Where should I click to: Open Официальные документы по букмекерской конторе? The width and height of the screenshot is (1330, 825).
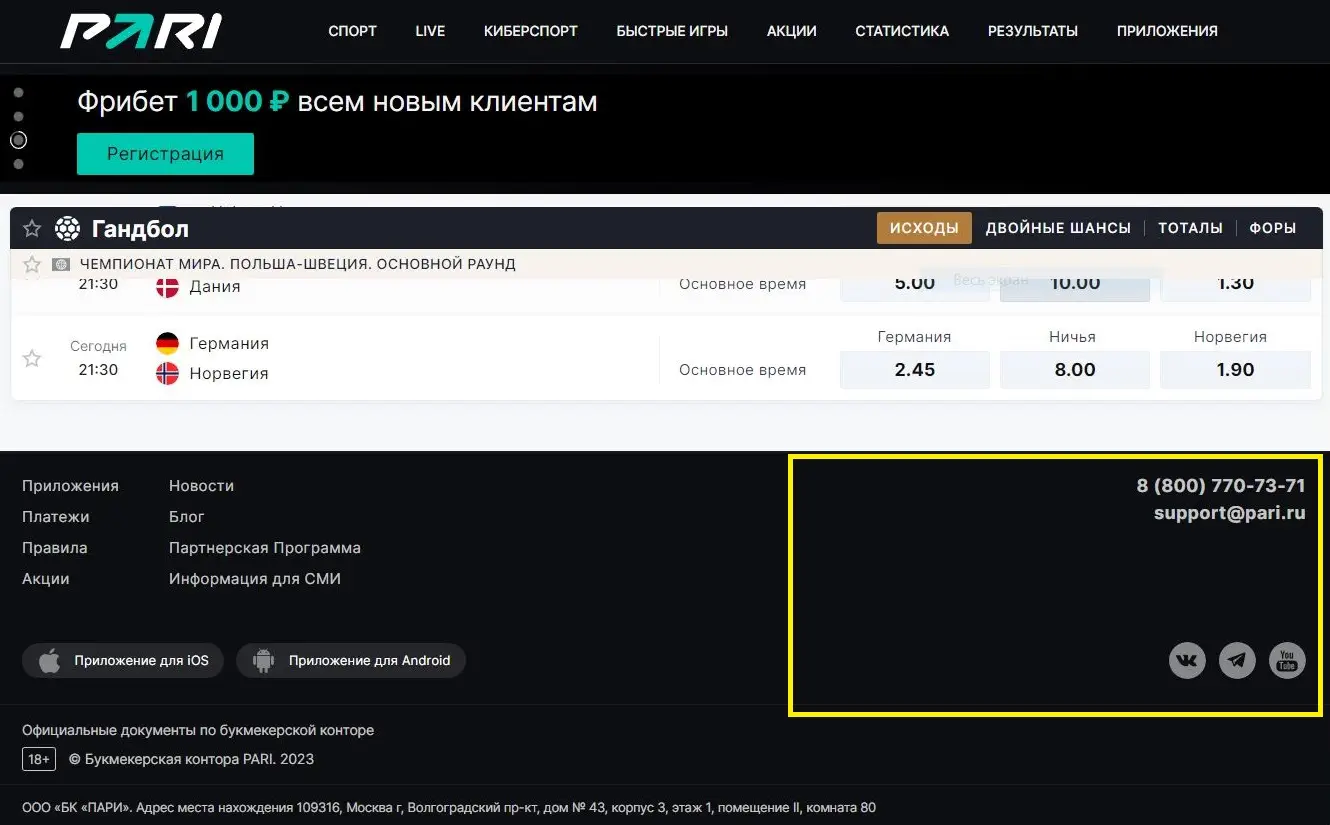click(x=198, y=730)
